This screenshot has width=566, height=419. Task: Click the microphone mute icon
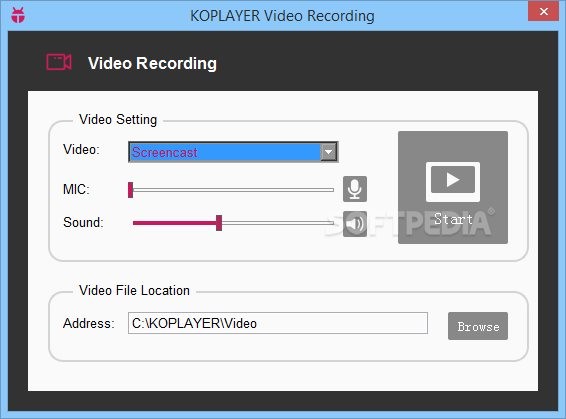coord(355,189)
